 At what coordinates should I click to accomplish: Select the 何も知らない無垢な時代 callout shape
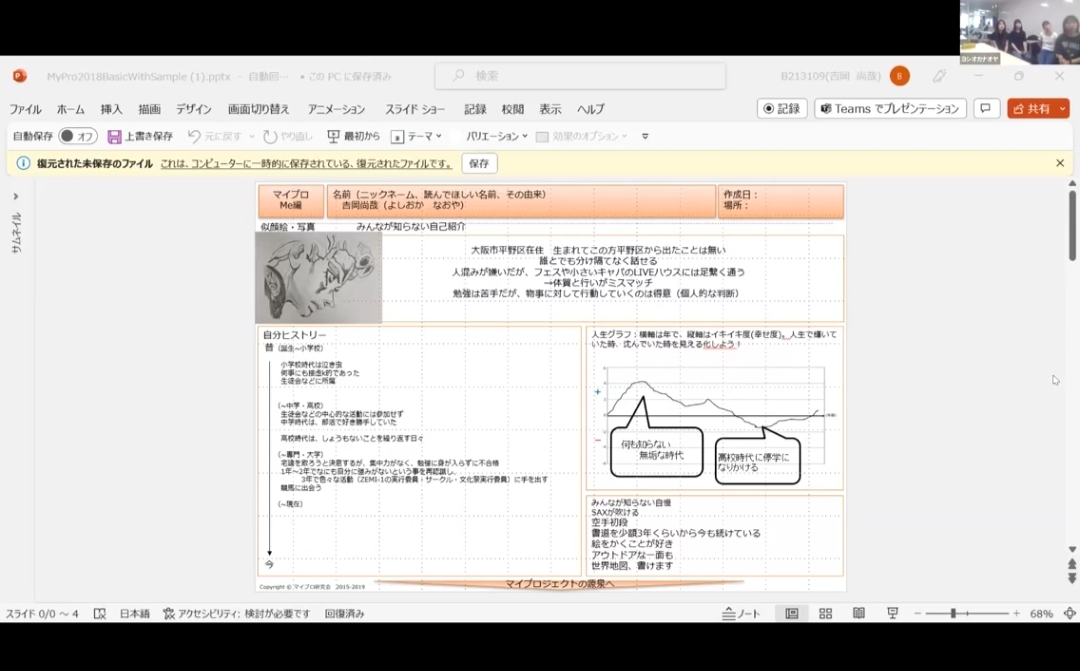click(x=656, y=451)
